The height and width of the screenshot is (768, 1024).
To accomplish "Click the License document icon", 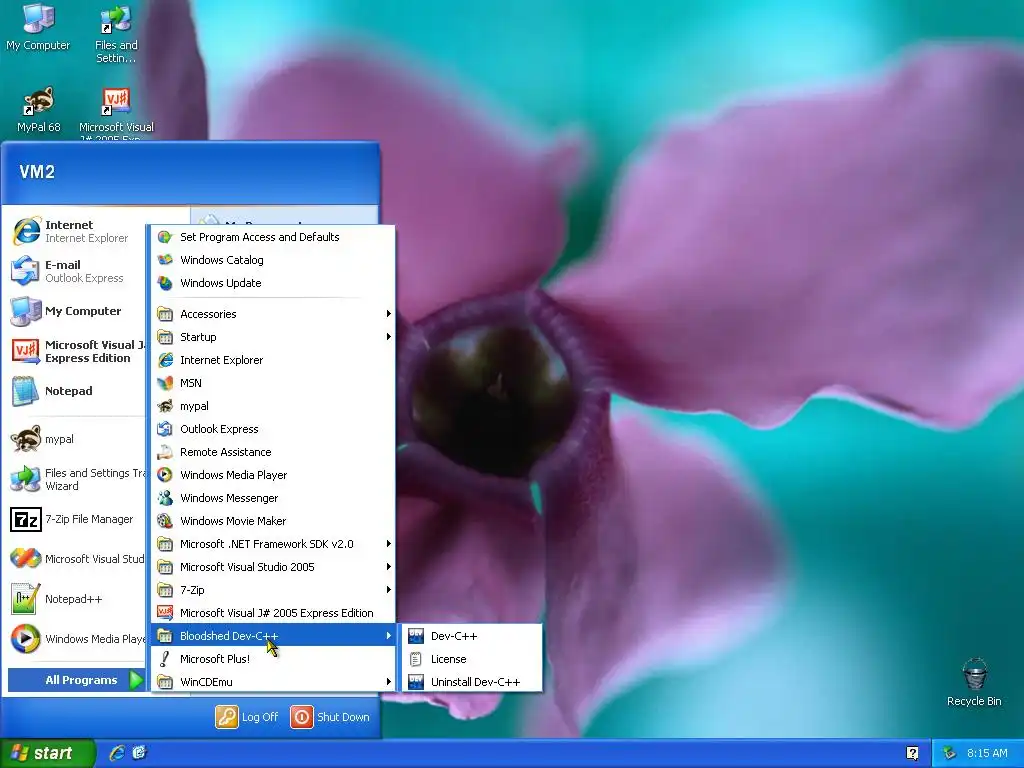I will click(416, 659).
